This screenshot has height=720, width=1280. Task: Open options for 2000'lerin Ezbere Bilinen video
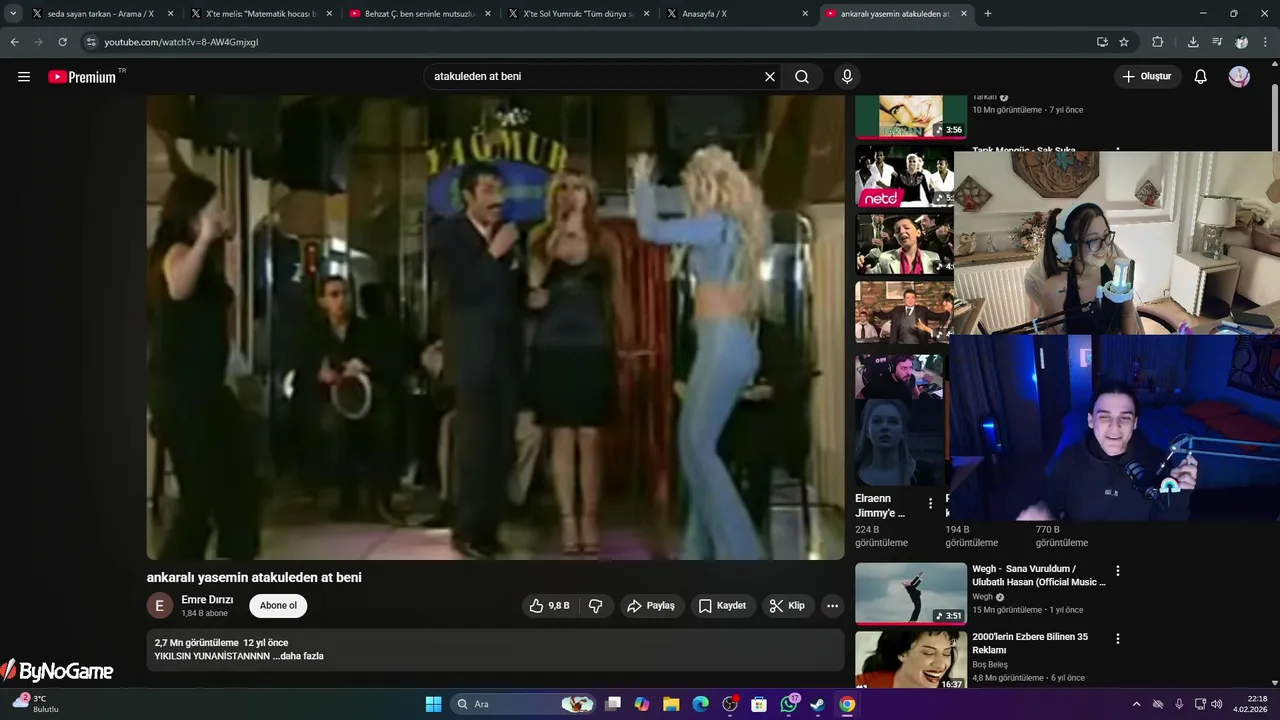pyautogui.click(x=1118, y=639)
